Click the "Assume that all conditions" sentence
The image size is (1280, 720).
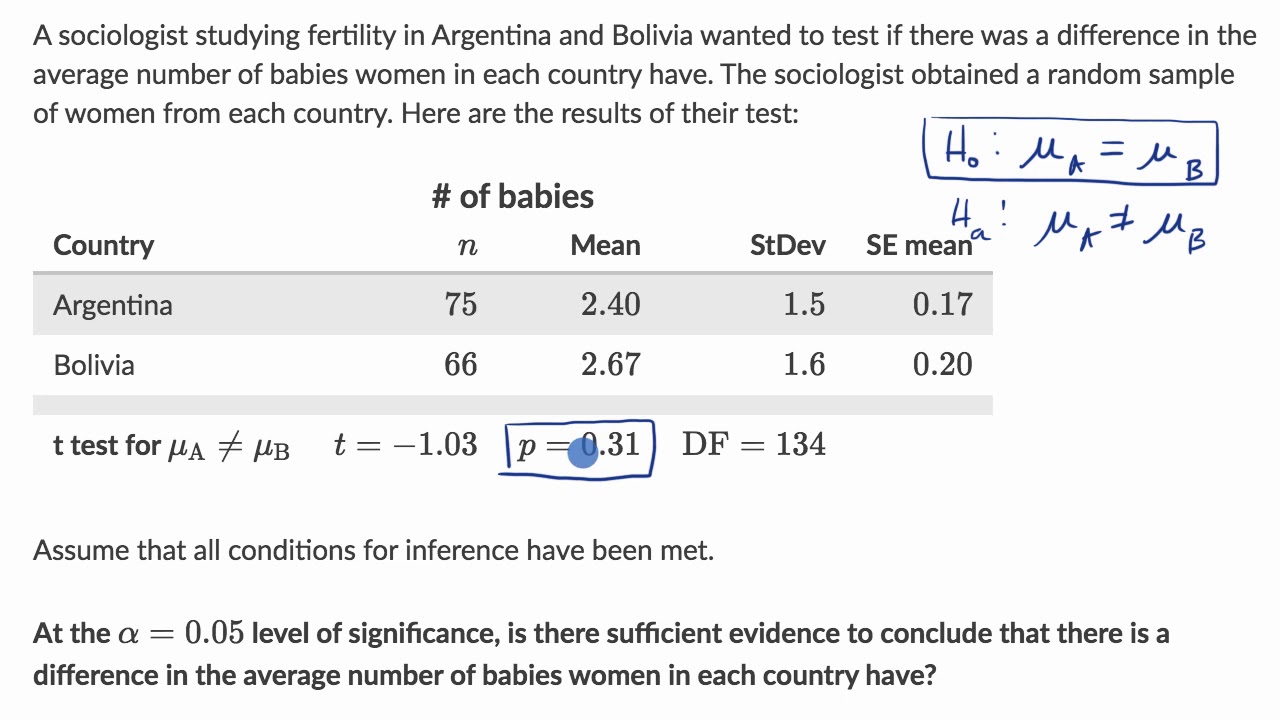[x=373, y=550]
